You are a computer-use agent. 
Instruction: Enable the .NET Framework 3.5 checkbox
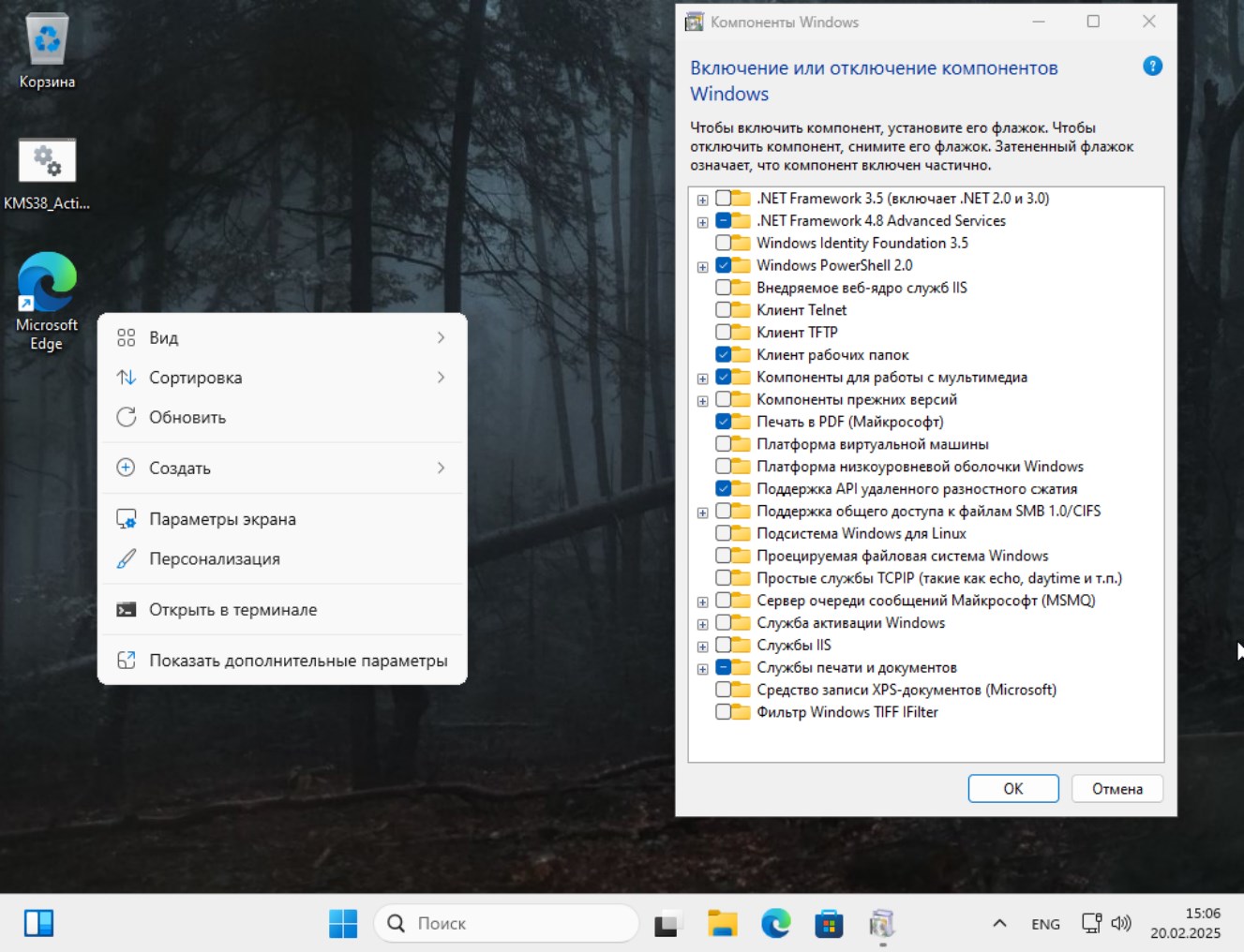tap(723, 199)
